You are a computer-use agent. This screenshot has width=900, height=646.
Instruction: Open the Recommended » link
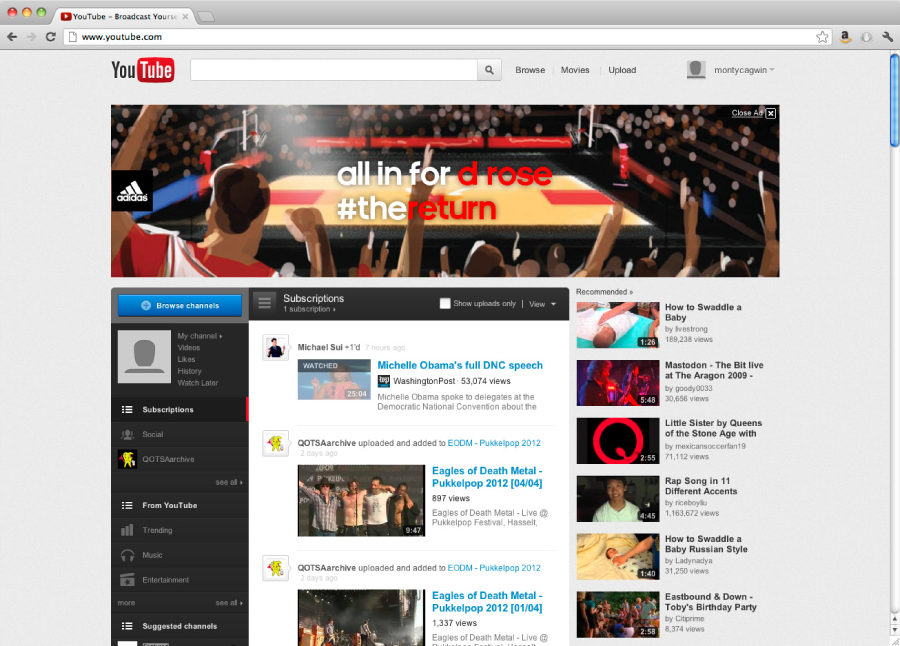coord(604,292)
